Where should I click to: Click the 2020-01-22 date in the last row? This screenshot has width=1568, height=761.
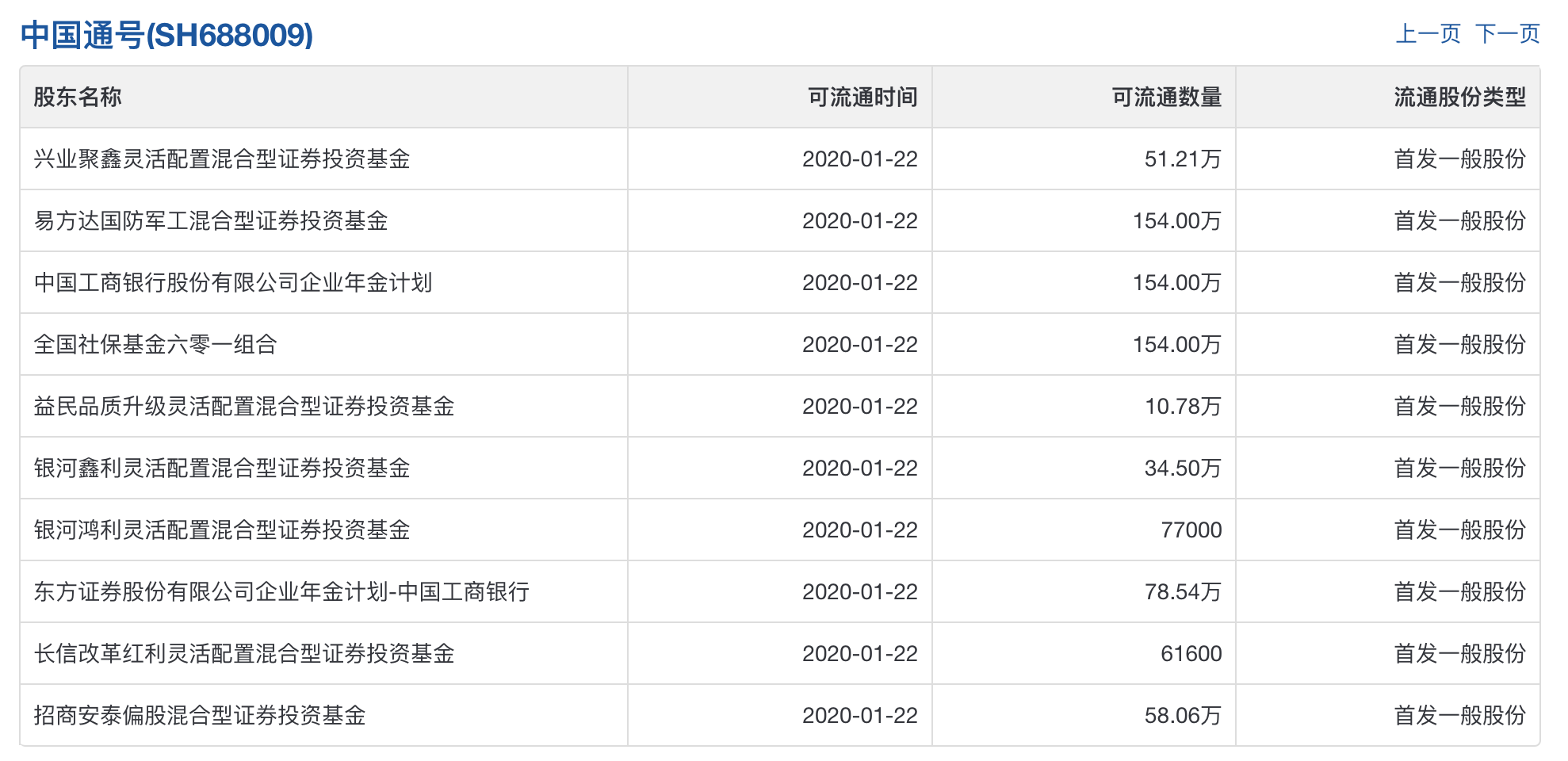(x=861, y=714)
